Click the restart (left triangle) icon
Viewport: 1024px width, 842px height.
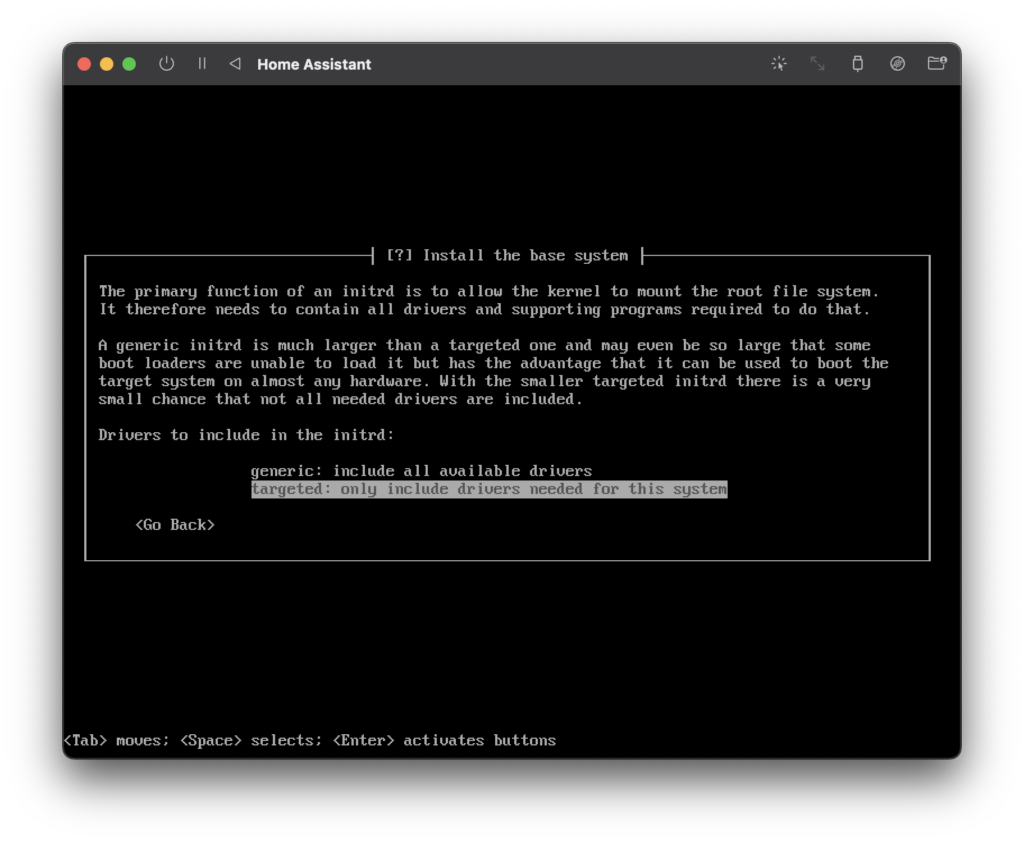tap(235, 64)
